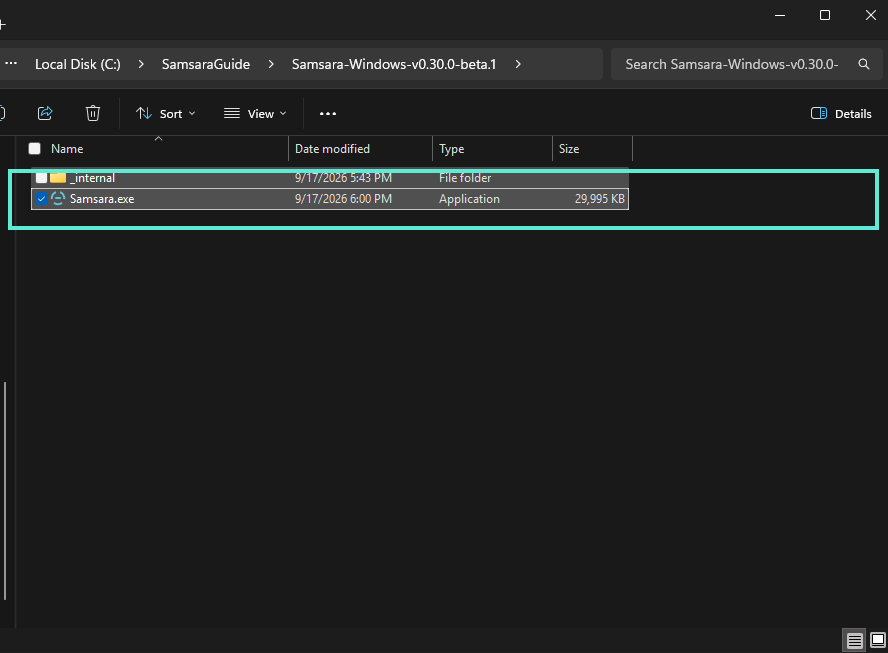Viewport: 888px width, 653px height.
Task: Expand chevron after Samsara-Windows-v0.30.0-beta.1
Action: point(518,64)
